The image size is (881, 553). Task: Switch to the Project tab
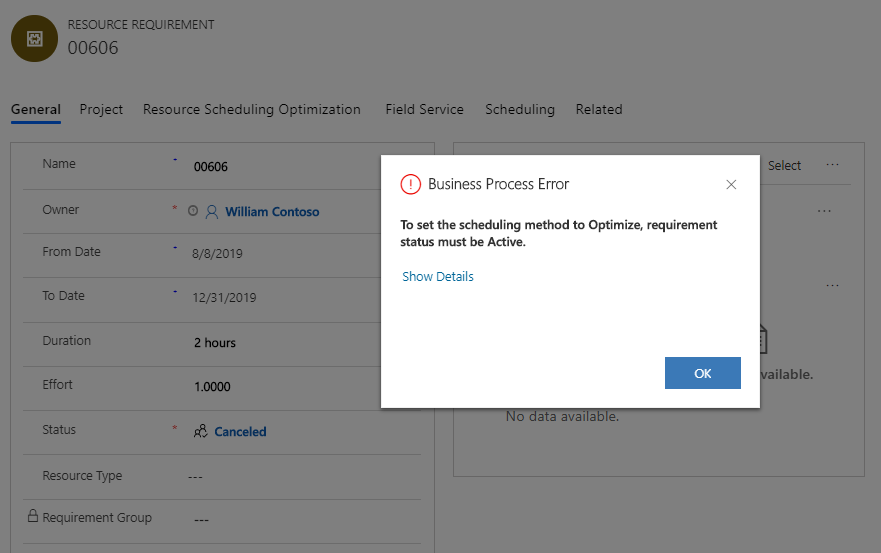pos(101,110)
